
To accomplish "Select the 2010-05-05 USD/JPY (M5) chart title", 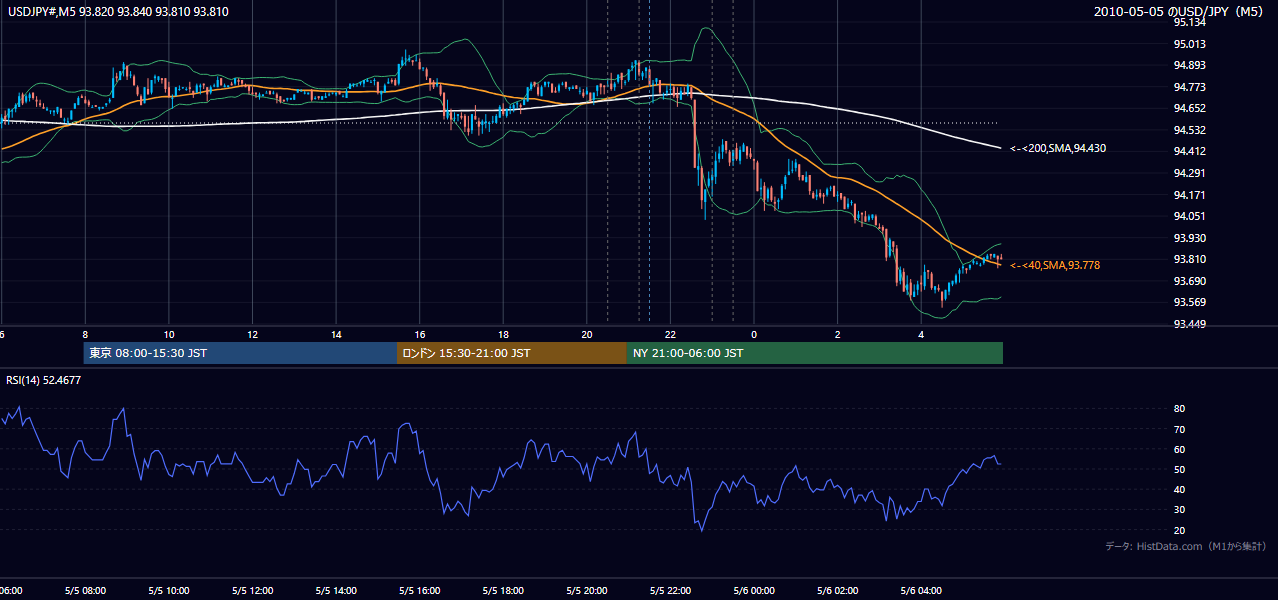I will coord(1180,12).
